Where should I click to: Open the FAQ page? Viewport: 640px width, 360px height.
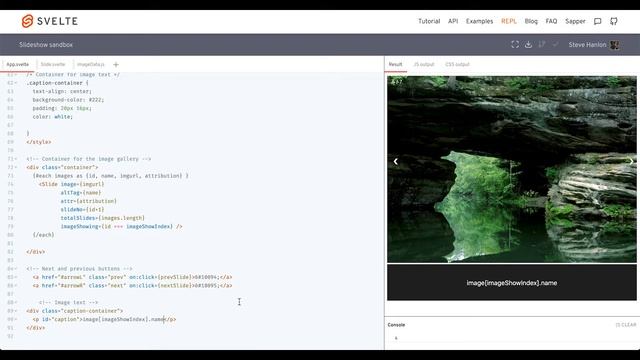coord(551,21)
